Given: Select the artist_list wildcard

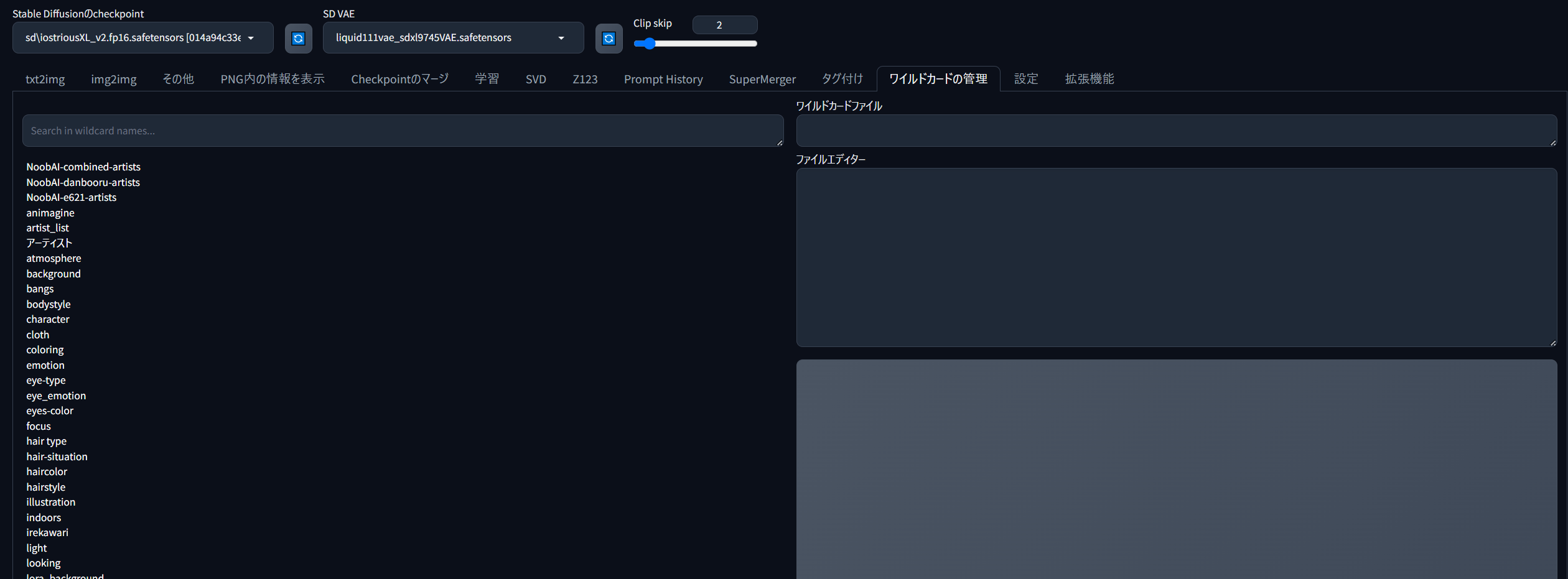Looking at the screenshot, I should [47, 228].
